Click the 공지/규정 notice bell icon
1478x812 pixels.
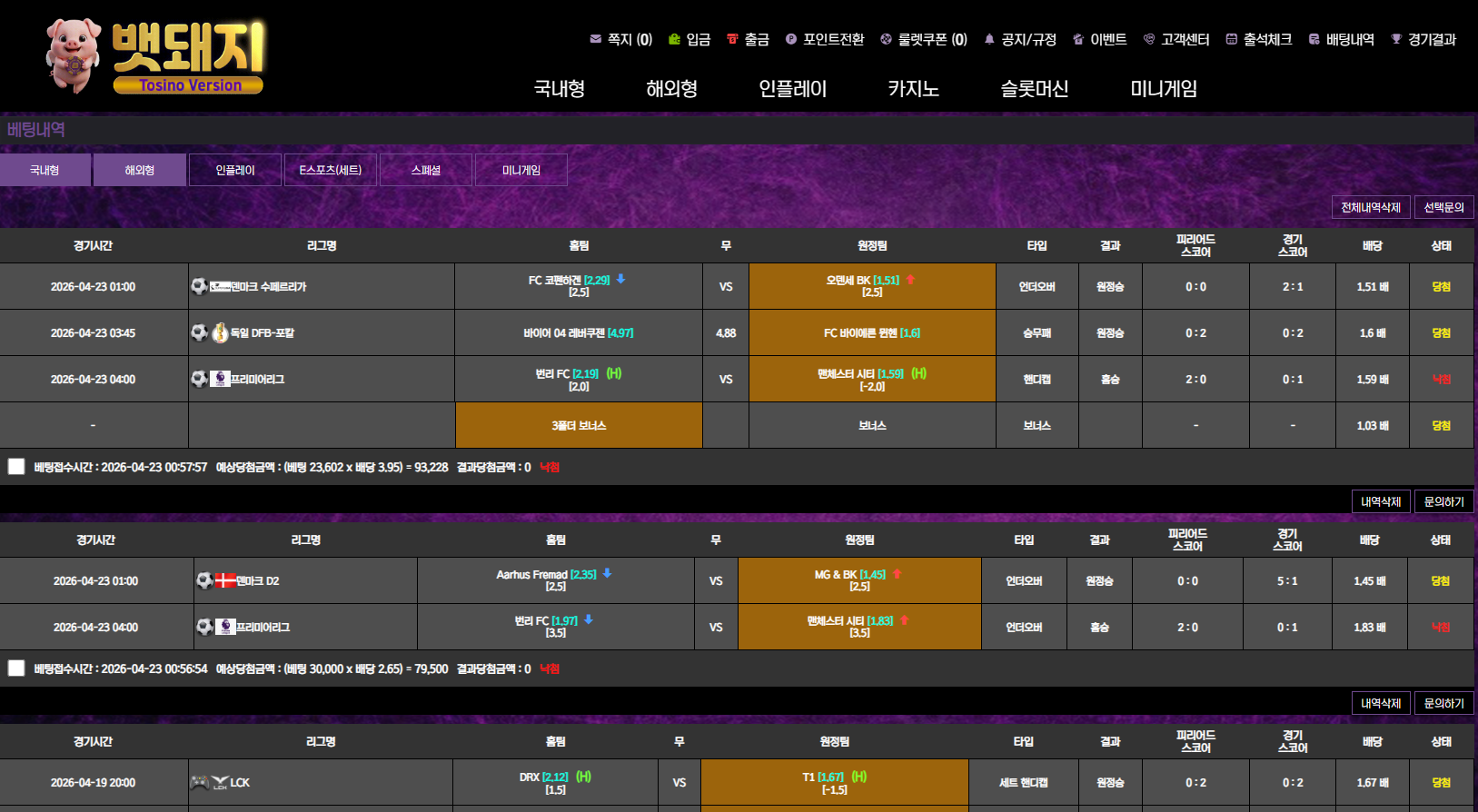coord(989,39)
